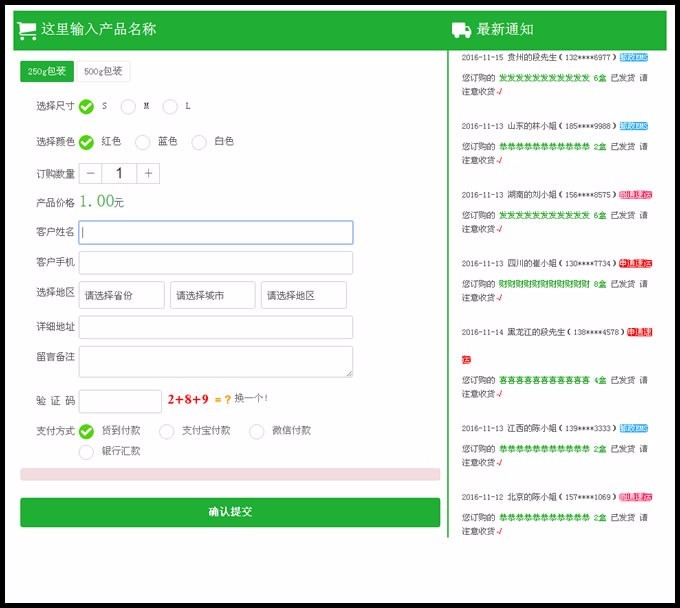This screenshot has width=680, height=608.
Task: Click 换一个 to refresh the captcha
Action: 251,398
